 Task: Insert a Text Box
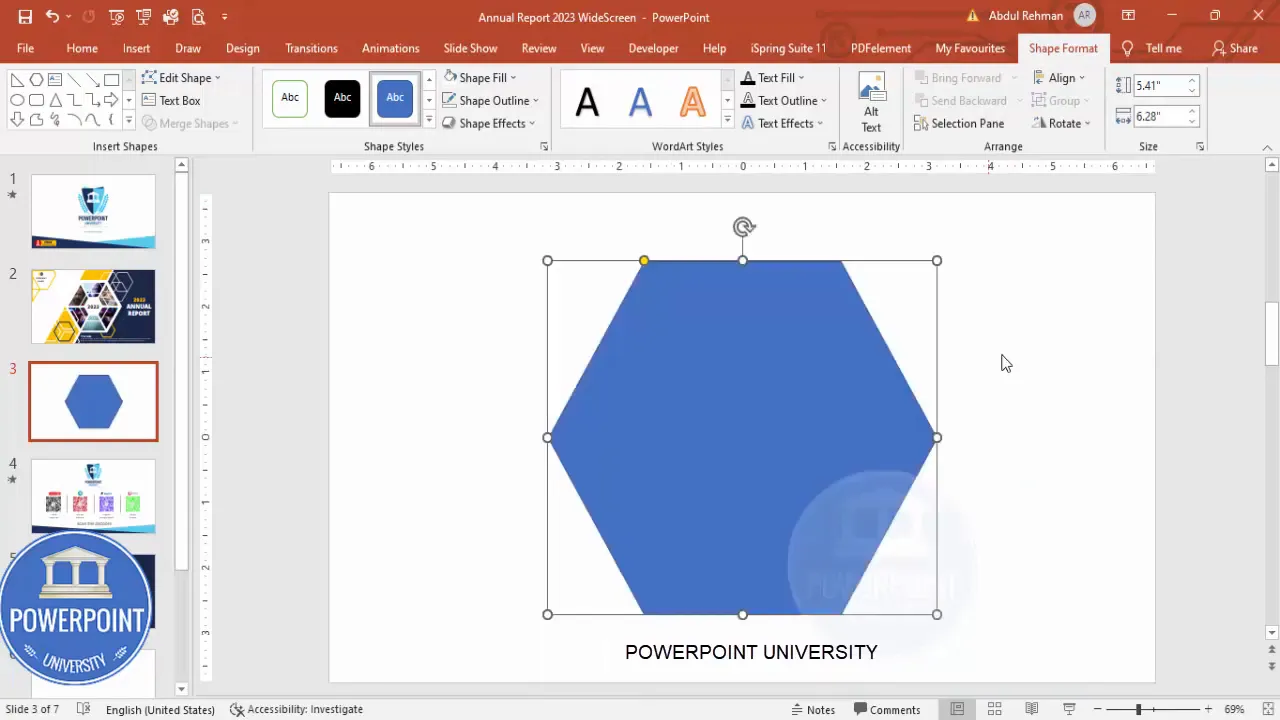click(x=171, y=101)
